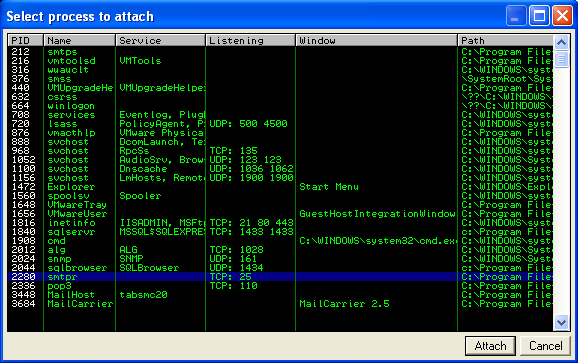This screenshot has width=578, height=363.
Task: Click the Attach button
Action: pyautogui.click(x=490, y=346)
